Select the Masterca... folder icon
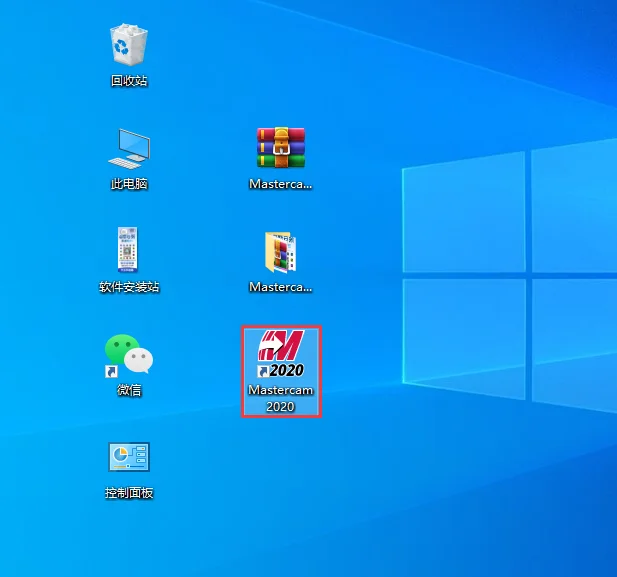 point(280,252)
